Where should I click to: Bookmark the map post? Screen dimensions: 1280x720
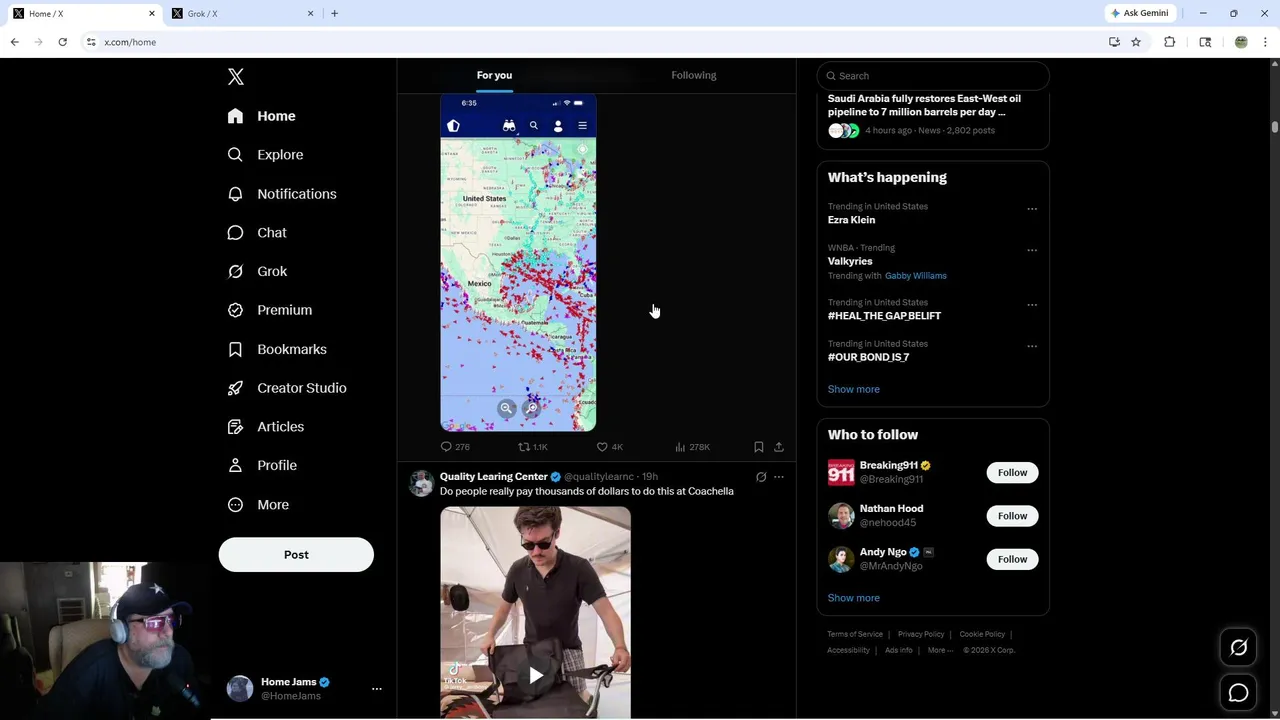(759, 447)
